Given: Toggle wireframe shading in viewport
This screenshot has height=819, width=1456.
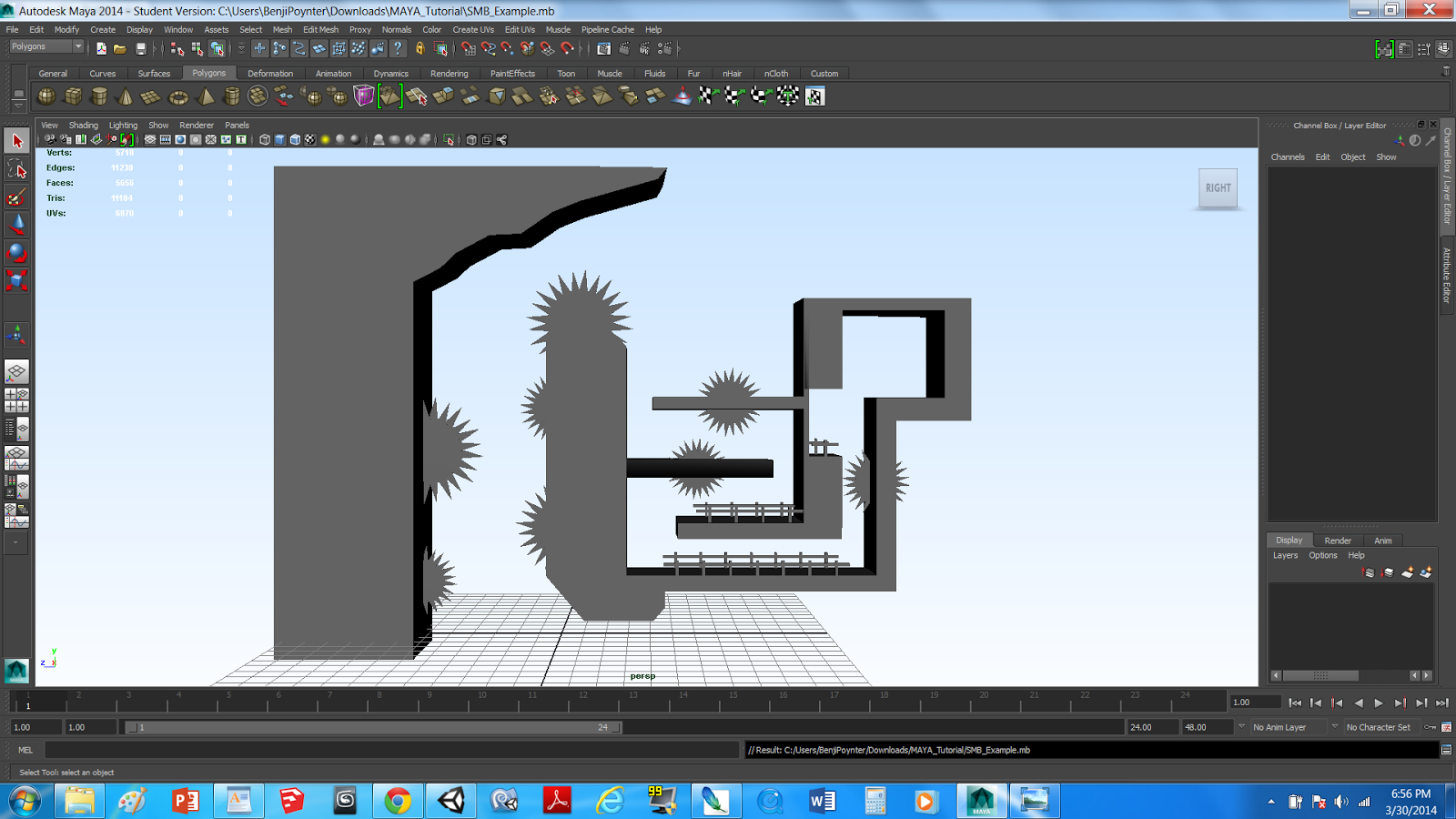Looking at the screenshot, I should click(x=265, y=139).
